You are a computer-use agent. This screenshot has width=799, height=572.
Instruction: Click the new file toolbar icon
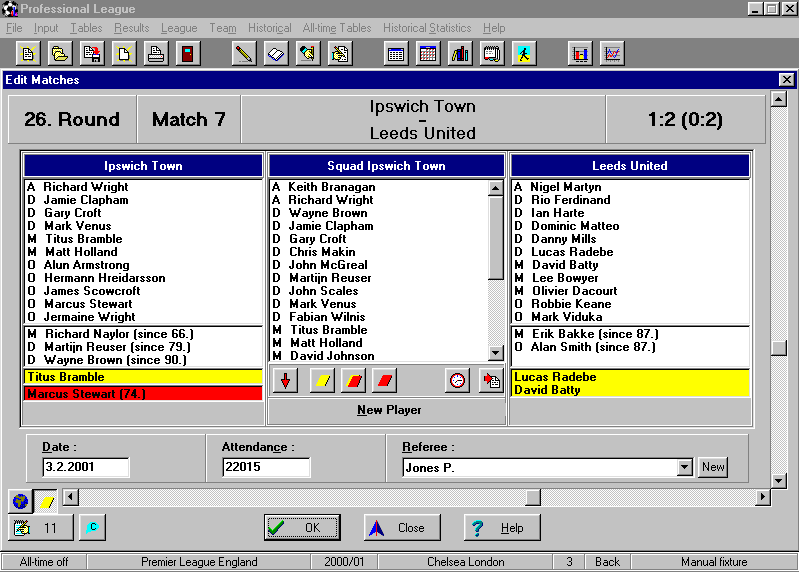(x=28, y=53)
